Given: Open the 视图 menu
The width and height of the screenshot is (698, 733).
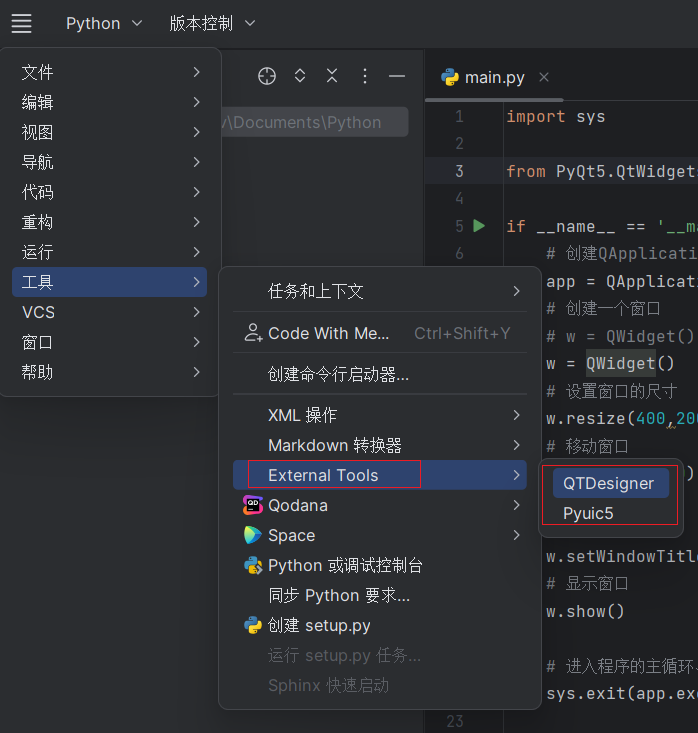Looking at the screenshot, I should [x=109, y=132].
